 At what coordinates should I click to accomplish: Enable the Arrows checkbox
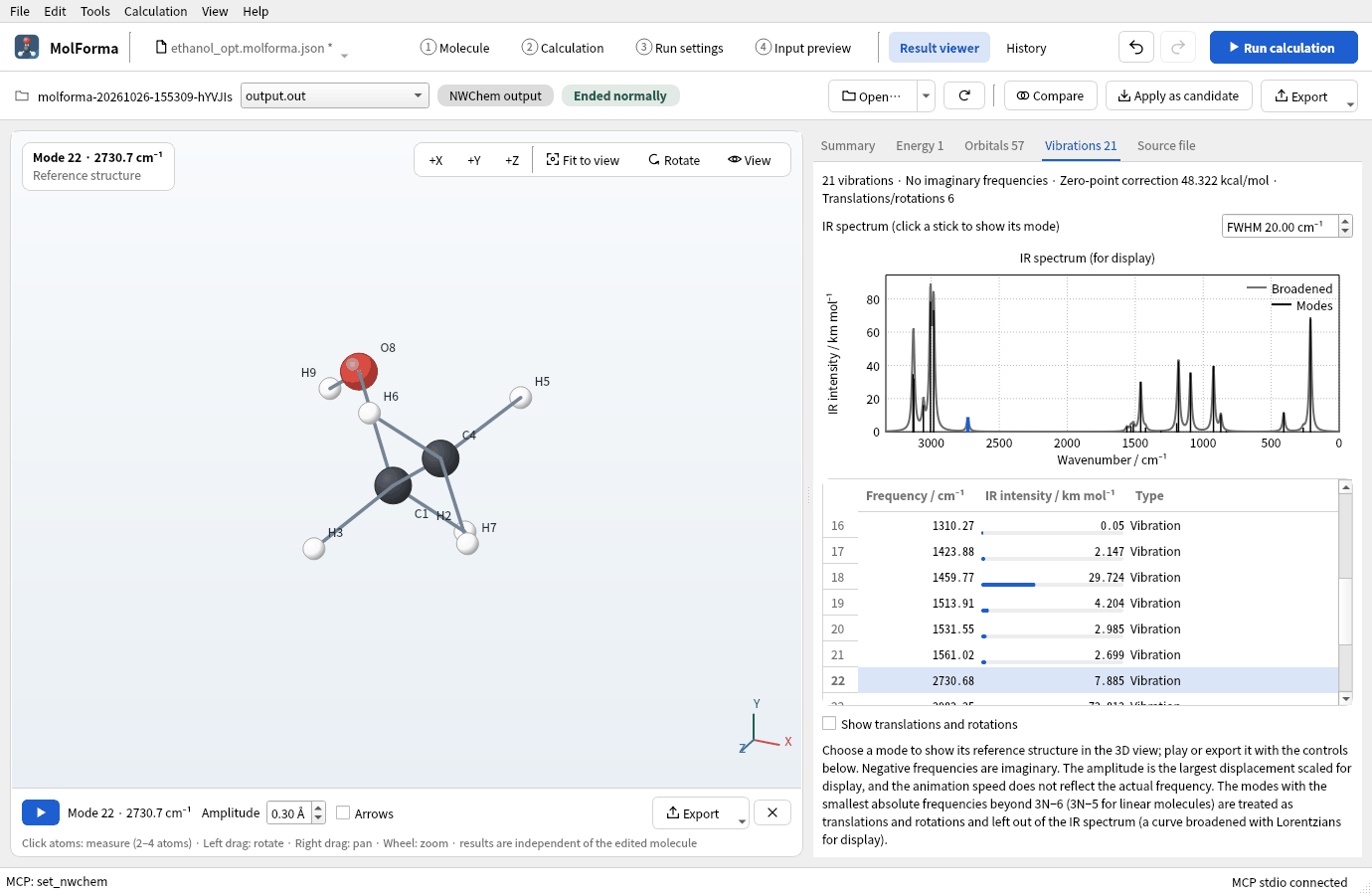pos(343,812)
